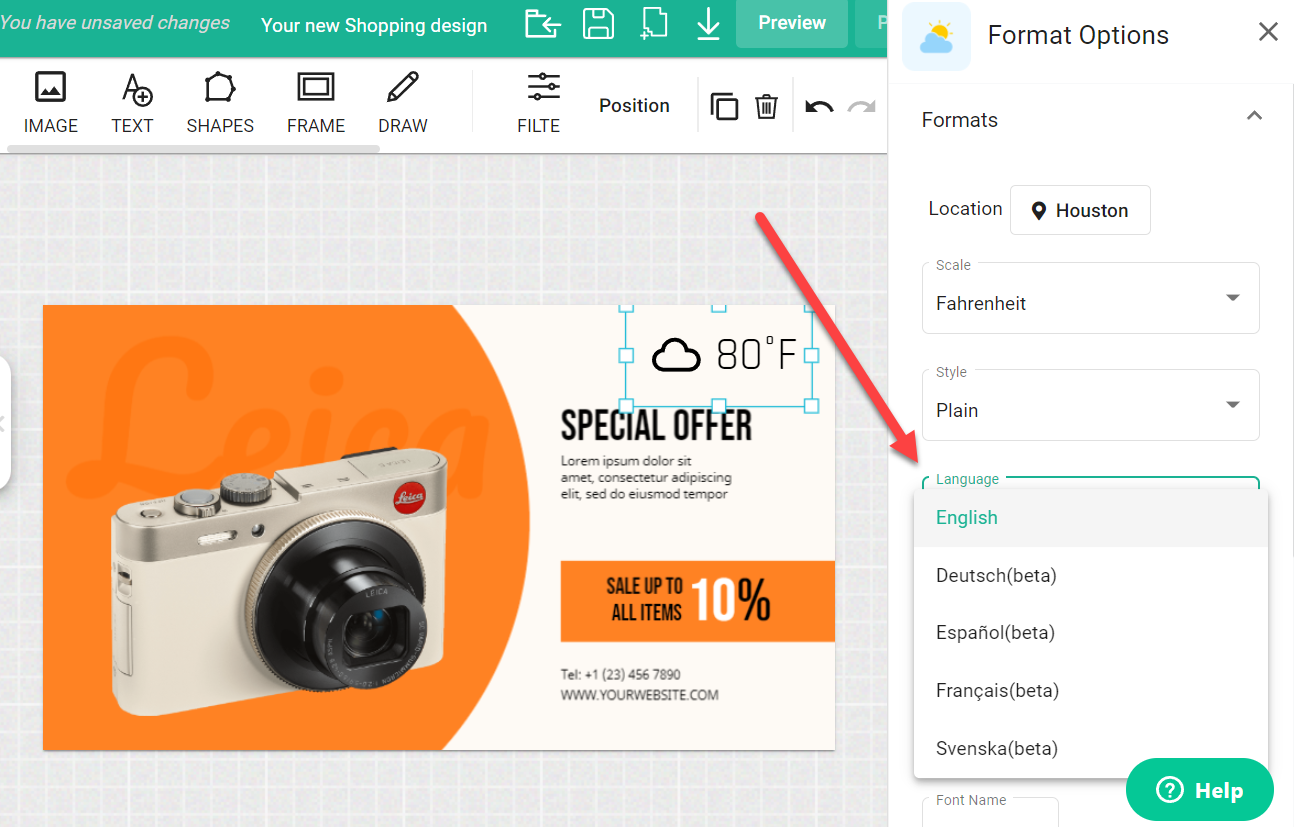The image size is (1294, 827).
Task: Save the design with floppy icon
Action: 598,23
